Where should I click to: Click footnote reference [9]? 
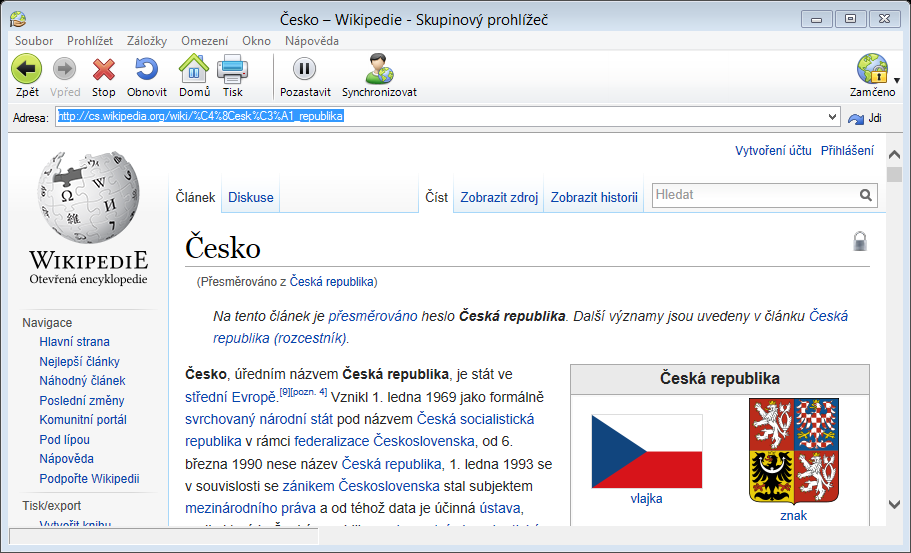tap(285, 392)
